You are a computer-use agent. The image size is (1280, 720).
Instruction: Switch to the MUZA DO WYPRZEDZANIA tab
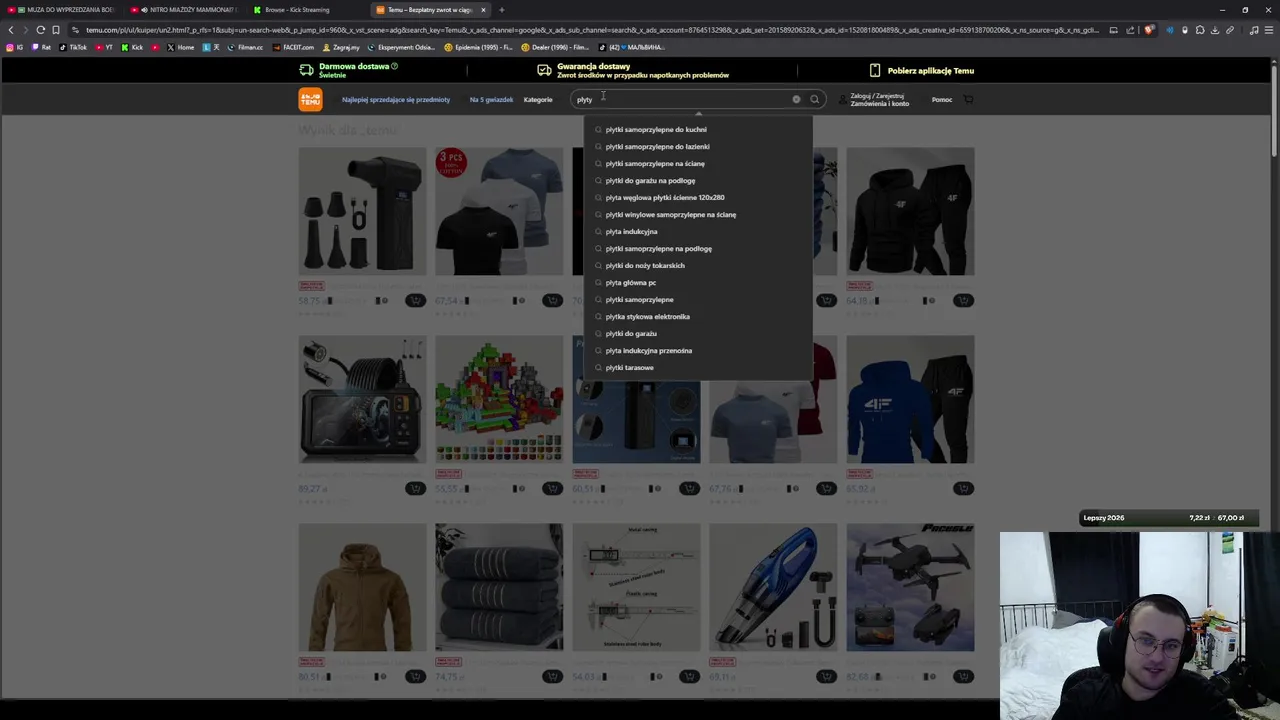(x=62, y=10)
